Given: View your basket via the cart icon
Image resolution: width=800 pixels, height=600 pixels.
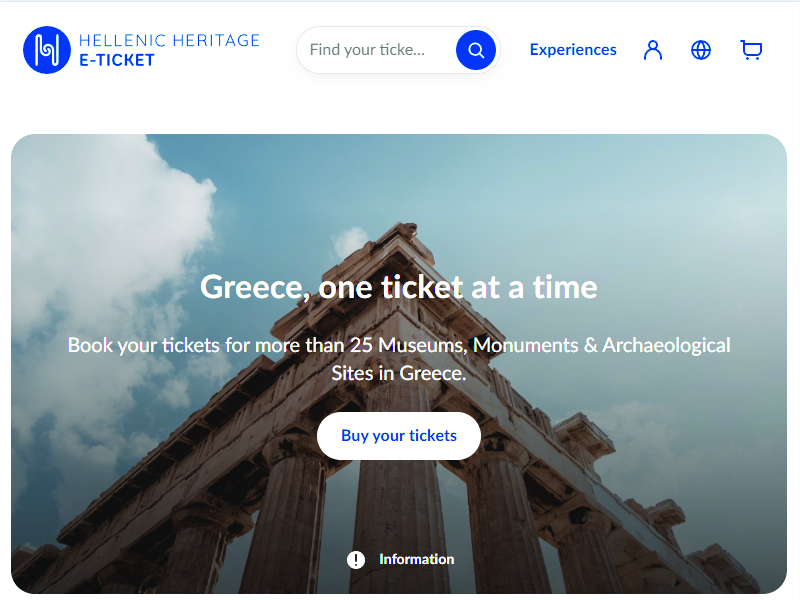Looking at the screenshot, I should click(751, 50).
